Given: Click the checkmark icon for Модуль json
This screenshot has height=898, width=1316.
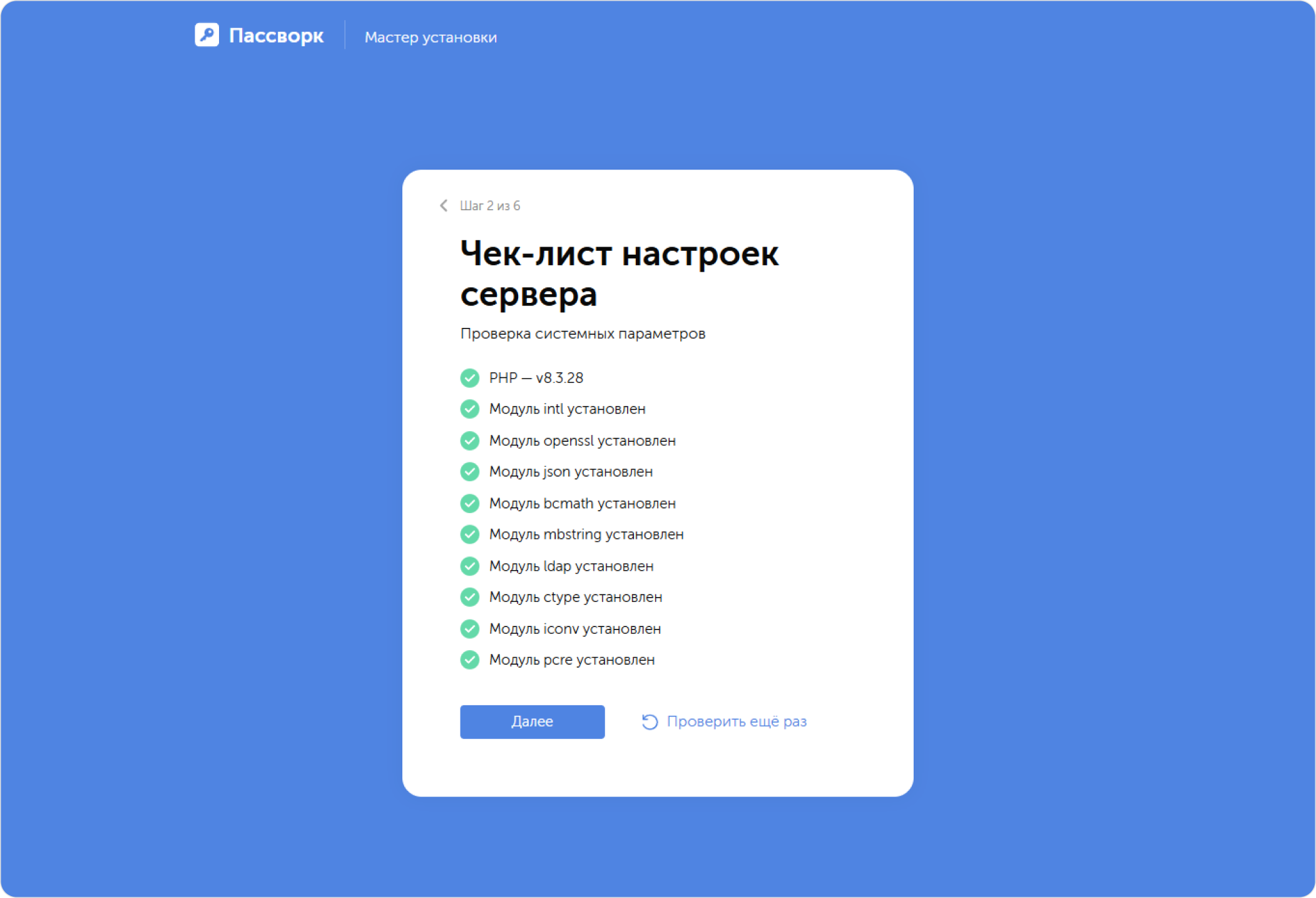Looking at the screenshot, I should pyautogui.click(x=470, y=471).
